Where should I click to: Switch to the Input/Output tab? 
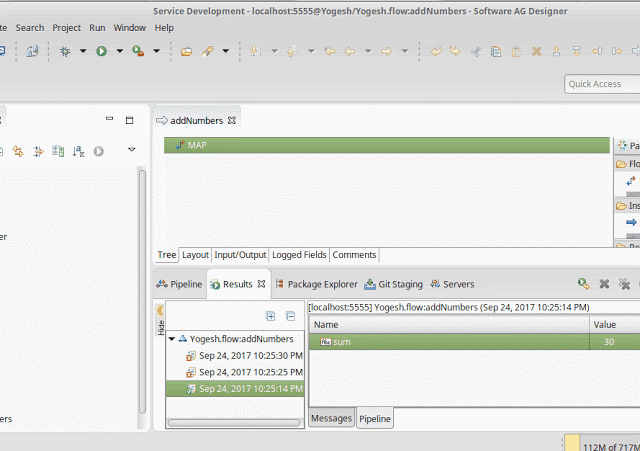coord(240,255)
